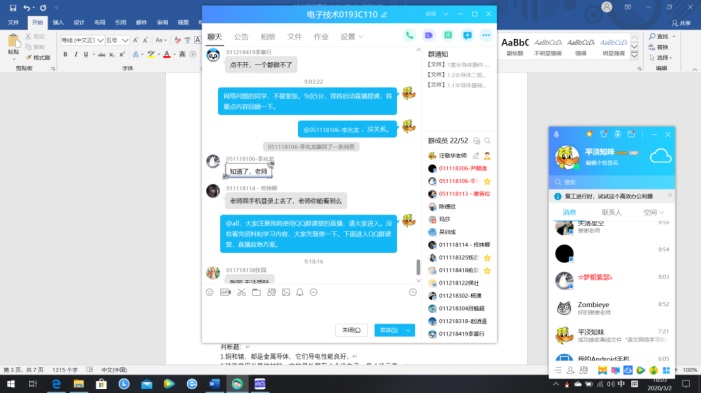Open the emoji picker in chat toolbar
The image size is (702, 394).
tap(210, 292)
